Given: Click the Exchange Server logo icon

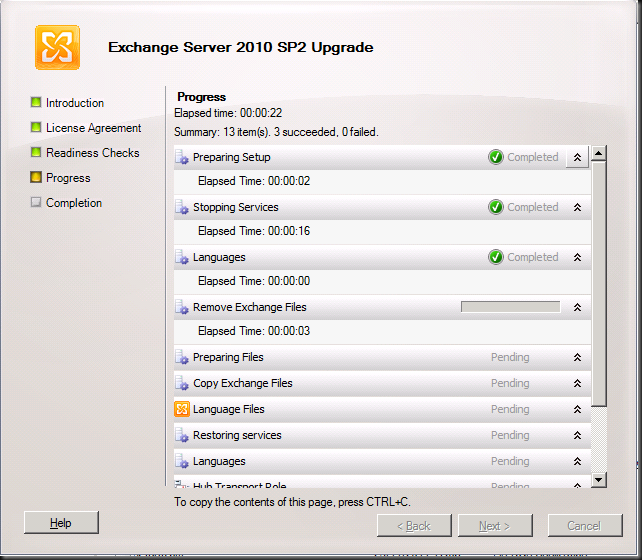Looking at the screenshot, I should [x=57, y=47].
